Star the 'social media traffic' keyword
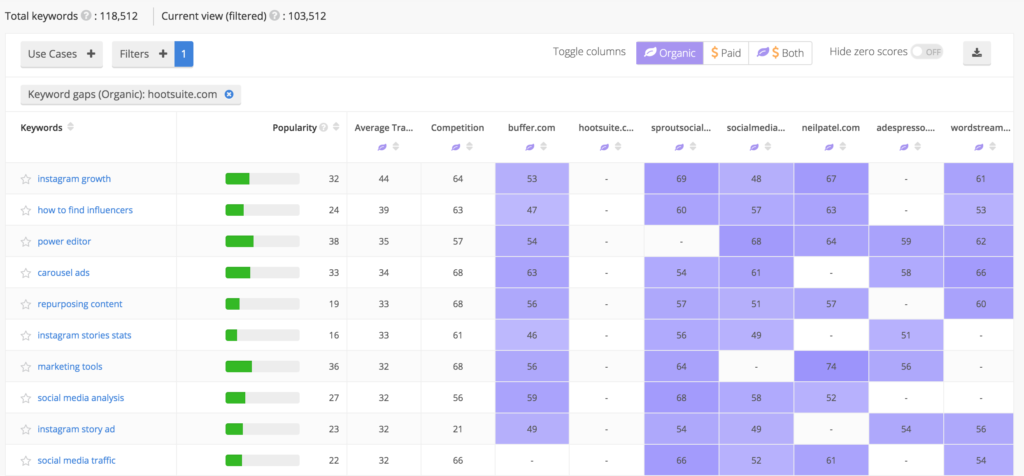This screenshot has height=476, width=1024. 25,461
